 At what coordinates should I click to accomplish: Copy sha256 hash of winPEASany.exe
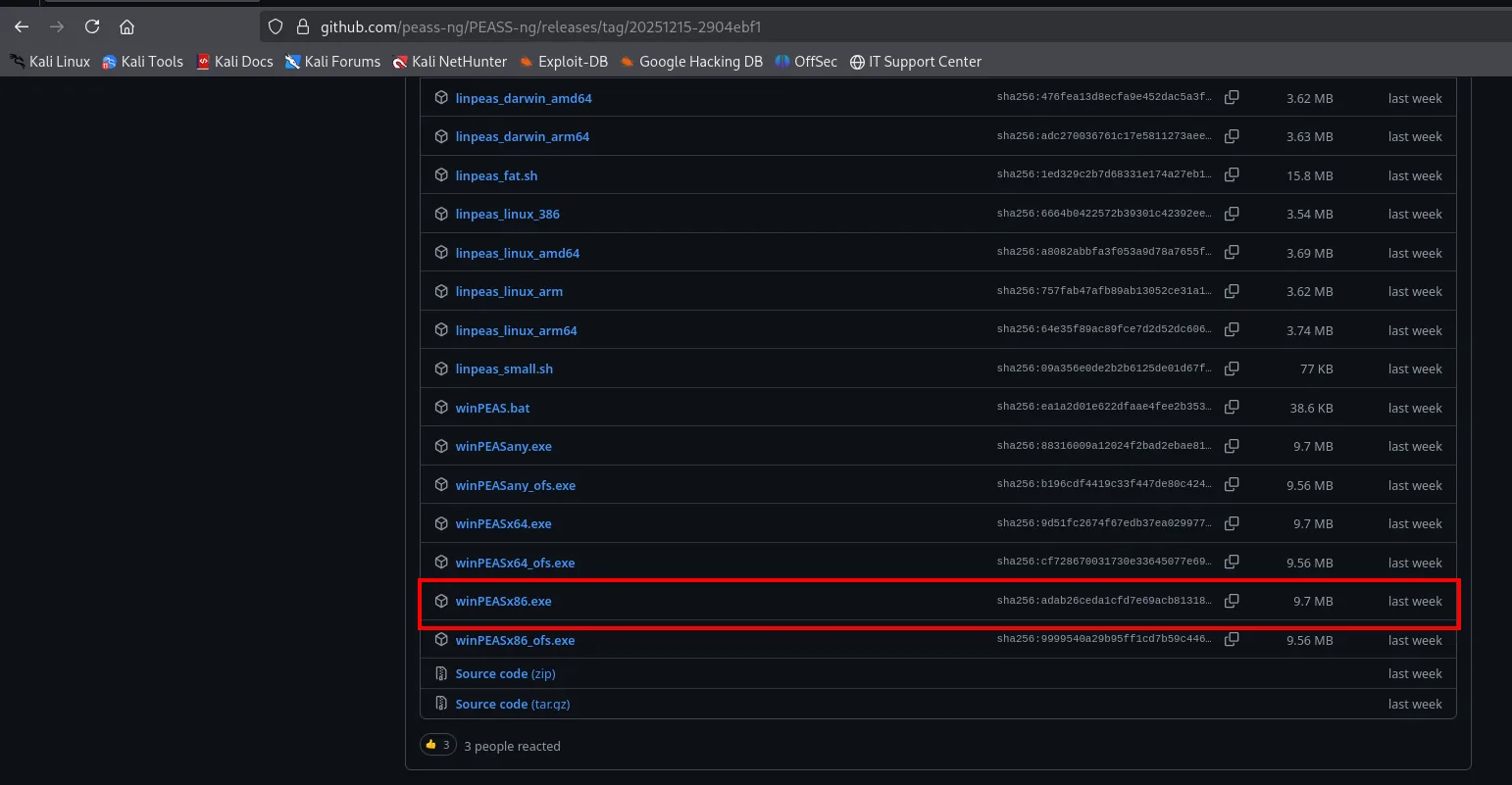(1232, 445)
